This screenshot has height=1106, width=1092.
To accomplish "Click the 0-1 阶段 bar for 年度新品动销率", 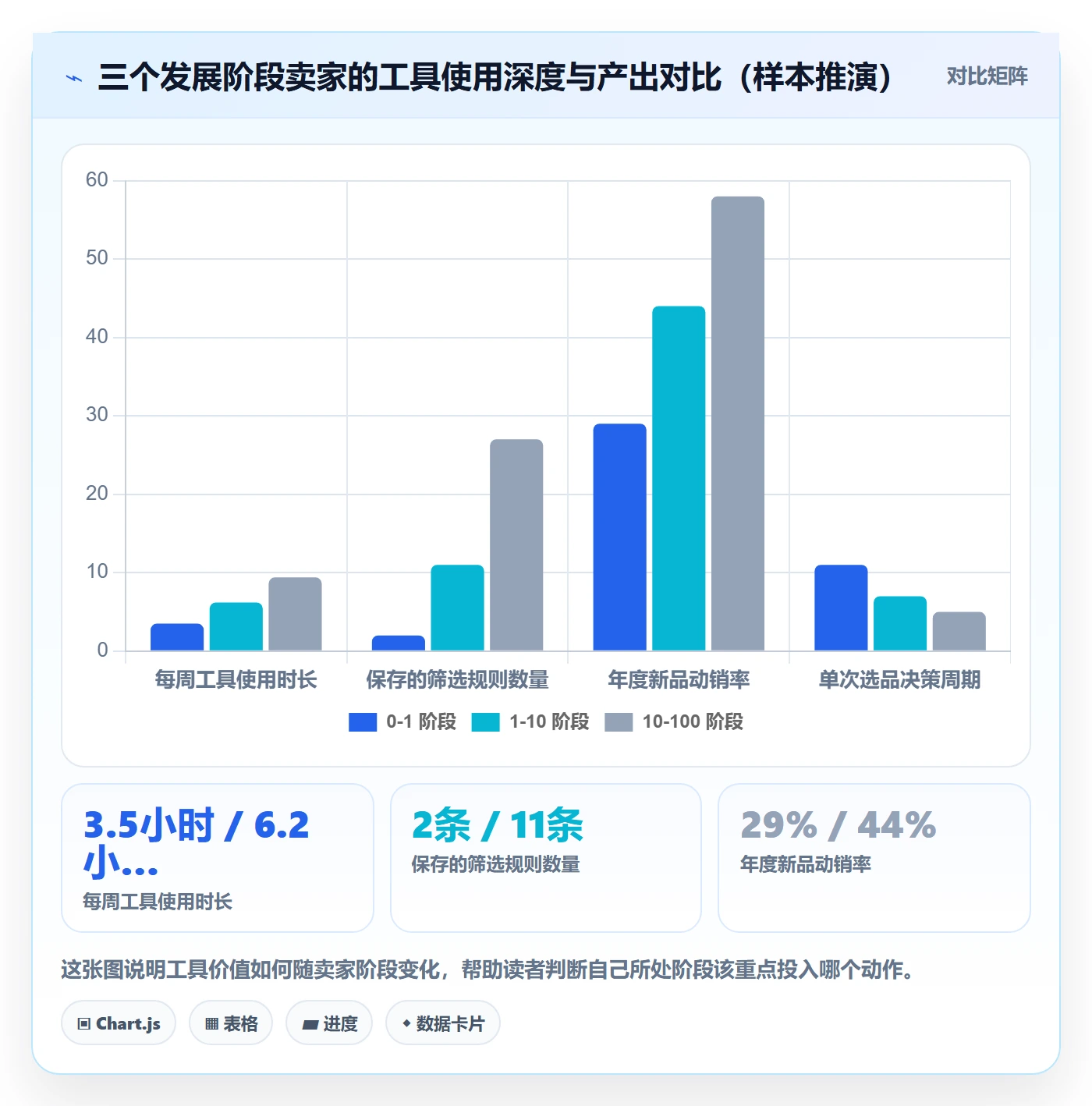I will 620,537.
